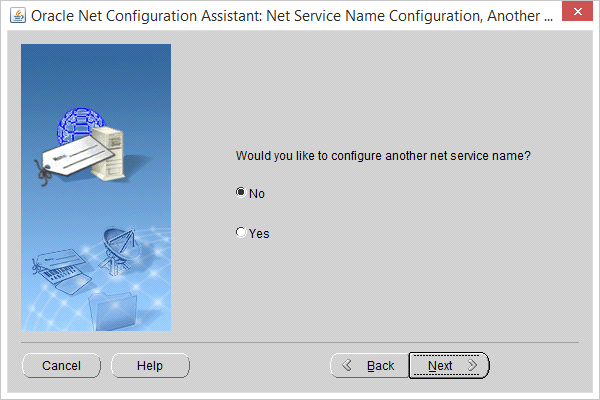
Task: Click the No option label
Action: pos(257,194)
